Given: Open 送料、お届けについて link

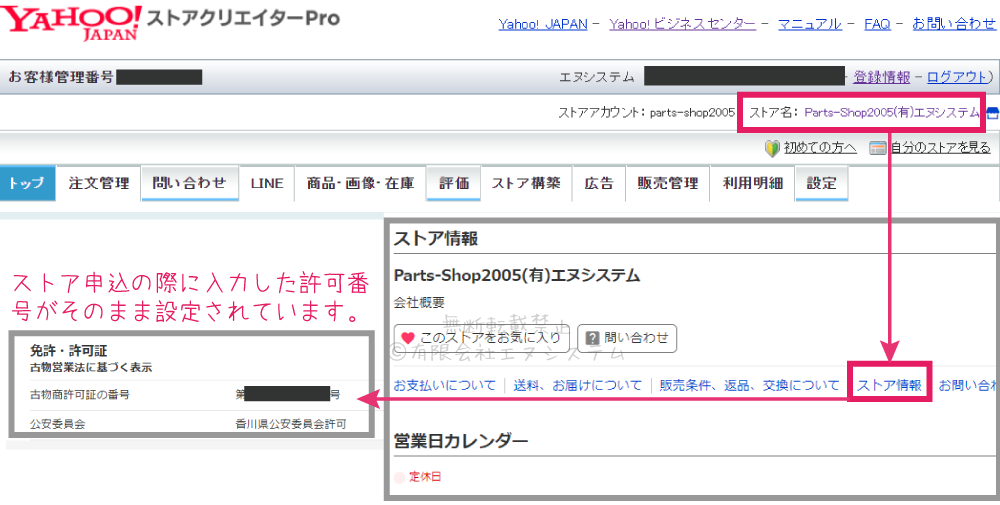Looking at the screenshot, I should (x=578, y=385).
